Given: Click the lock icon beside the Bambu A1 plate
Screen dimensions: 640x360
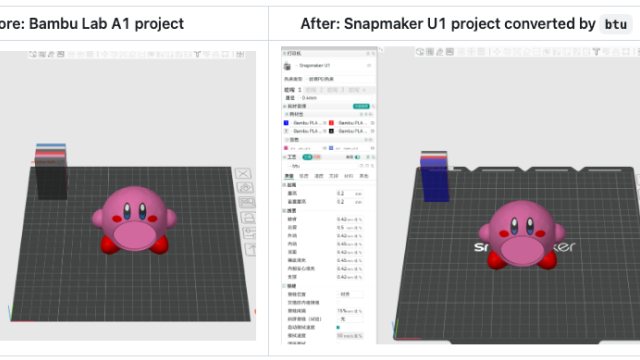Looking at the screenshot, I should point(249,218).
